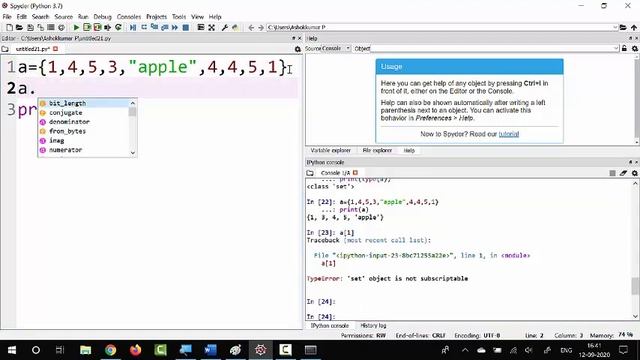Browse IPython console tabs folder icon

pos(310,173)
